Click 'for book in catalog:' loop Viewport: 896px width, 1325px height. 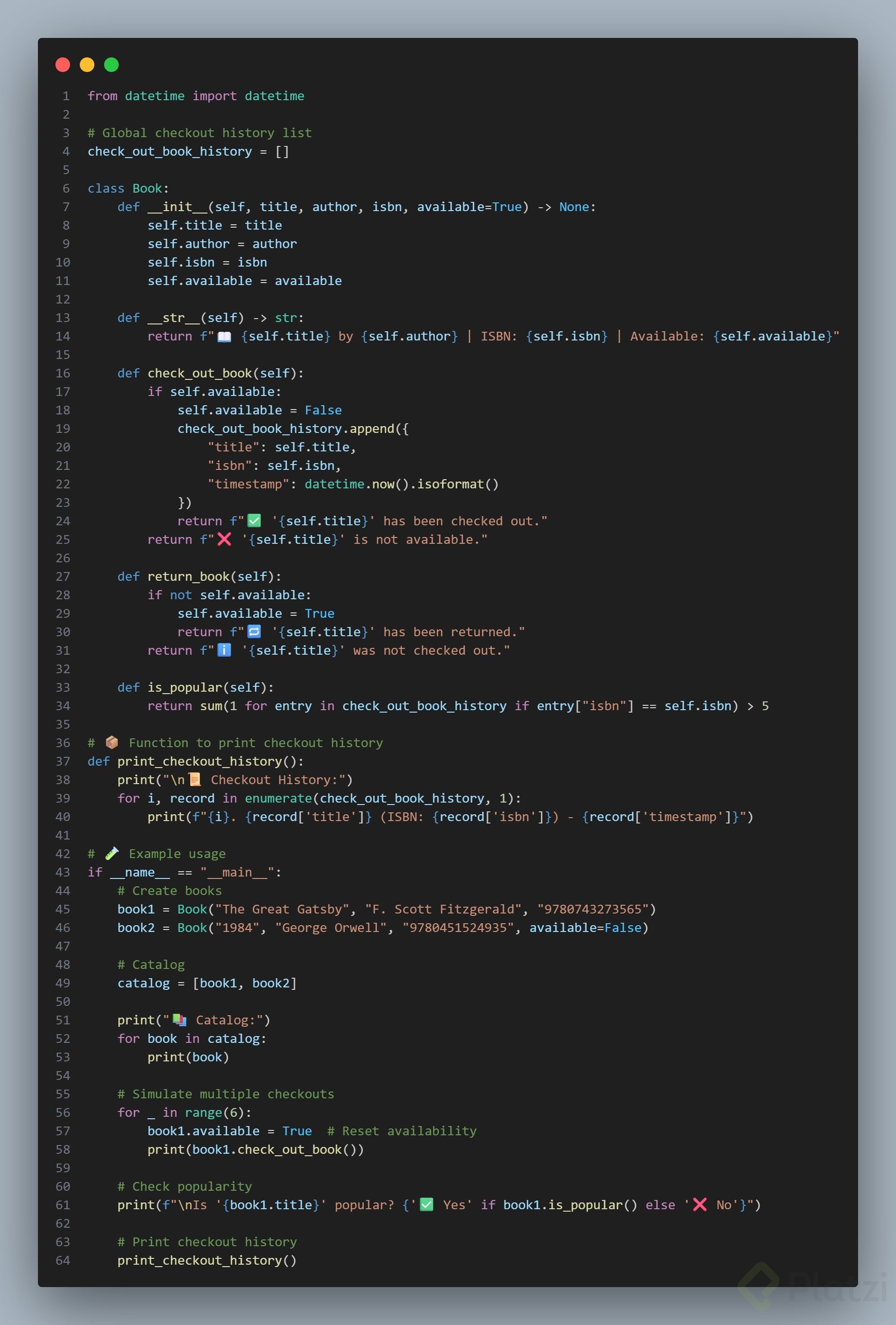pos(192,1038)
